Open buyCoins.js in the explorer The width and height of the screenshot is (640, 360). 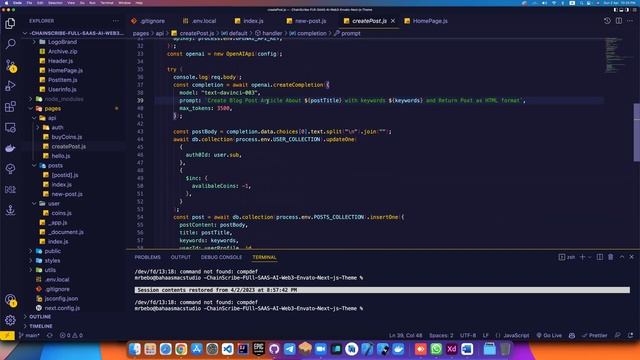click(67, 137)
